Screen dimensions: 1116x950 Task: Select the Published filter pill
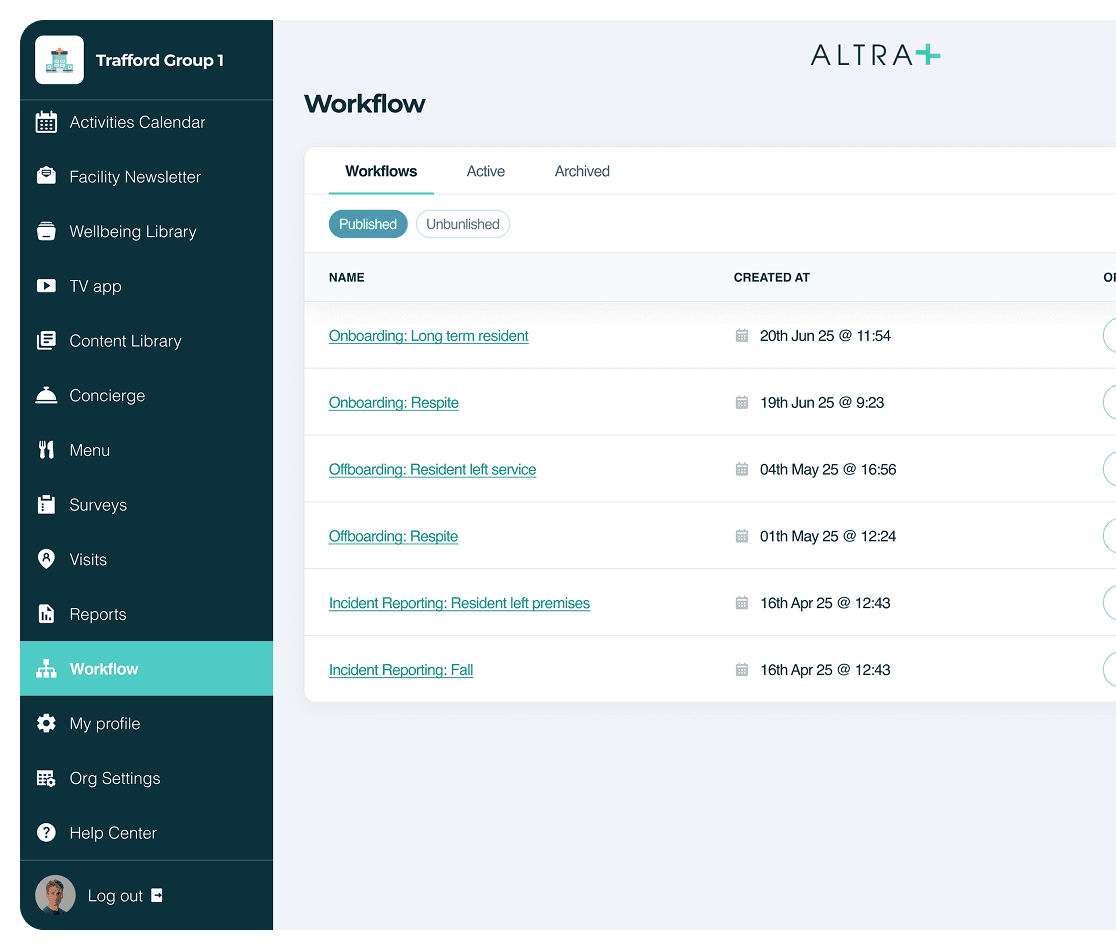coord(368,224)
